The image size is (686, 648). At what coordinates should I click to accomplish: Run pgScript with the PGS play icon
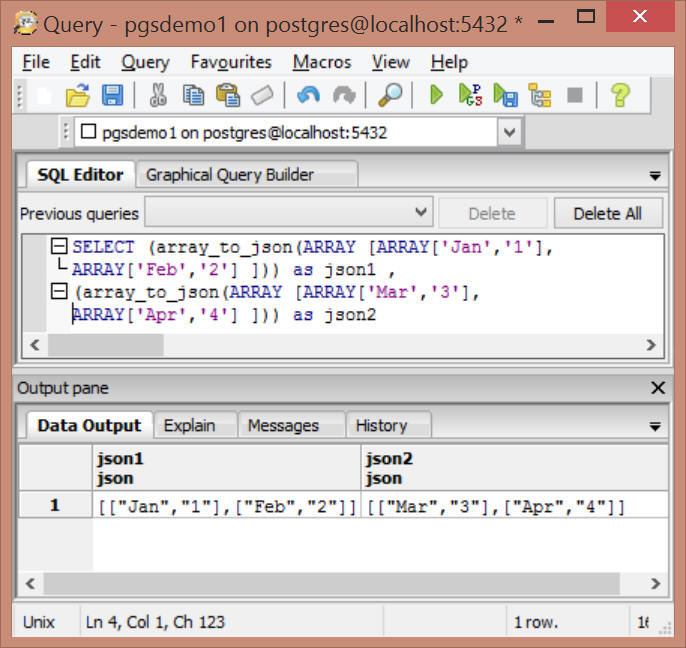point(470,95)
